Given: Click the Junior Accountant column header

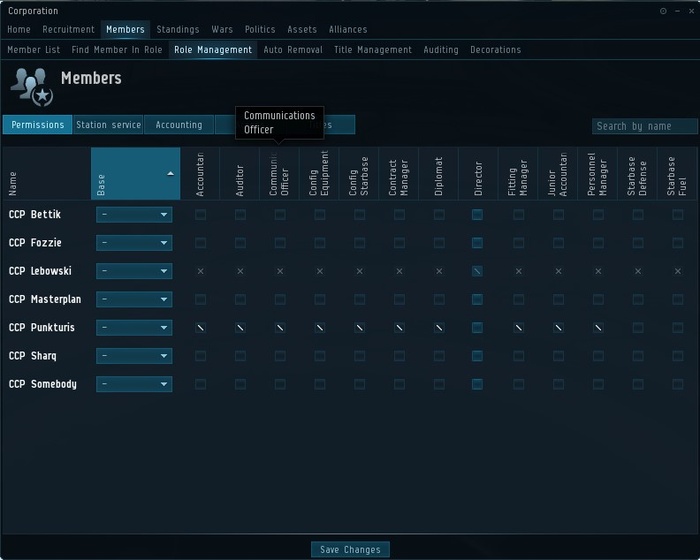Looking at the screenshot, I should [x=558, y=174].
